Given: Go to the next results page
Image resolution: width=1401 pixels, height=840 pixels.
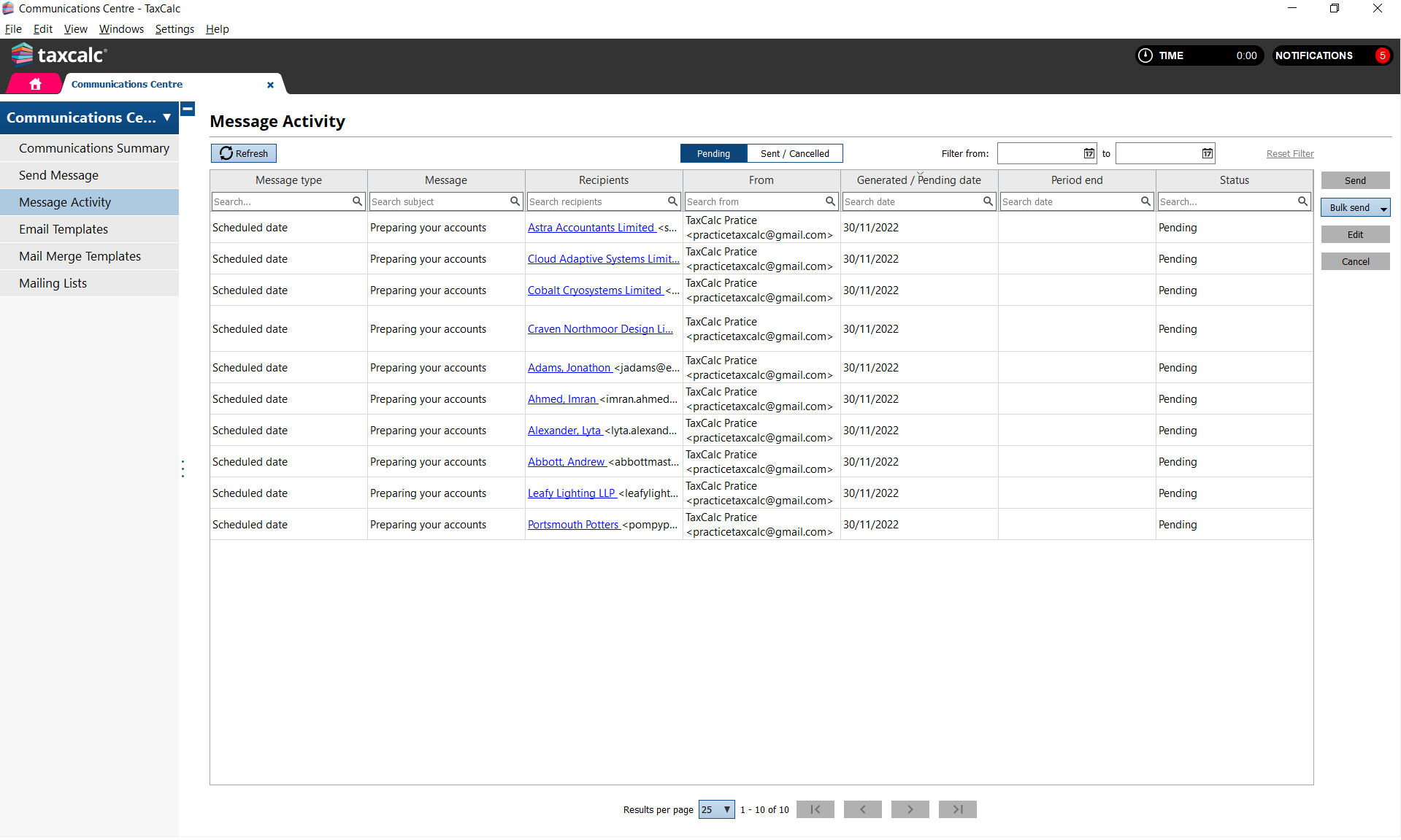Looking at the screenshot, I should [910, 809].
